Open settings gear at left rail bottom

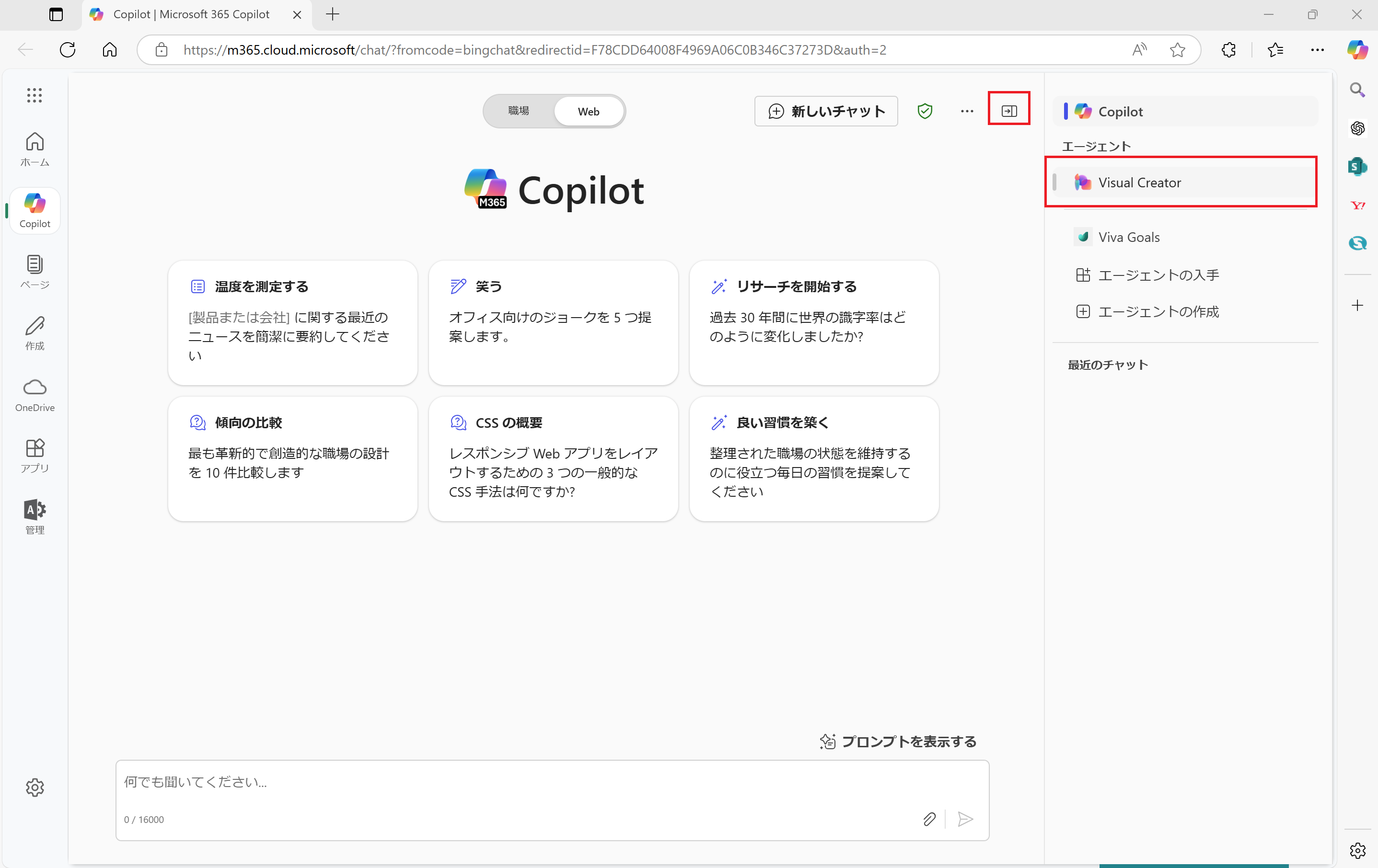35,788
